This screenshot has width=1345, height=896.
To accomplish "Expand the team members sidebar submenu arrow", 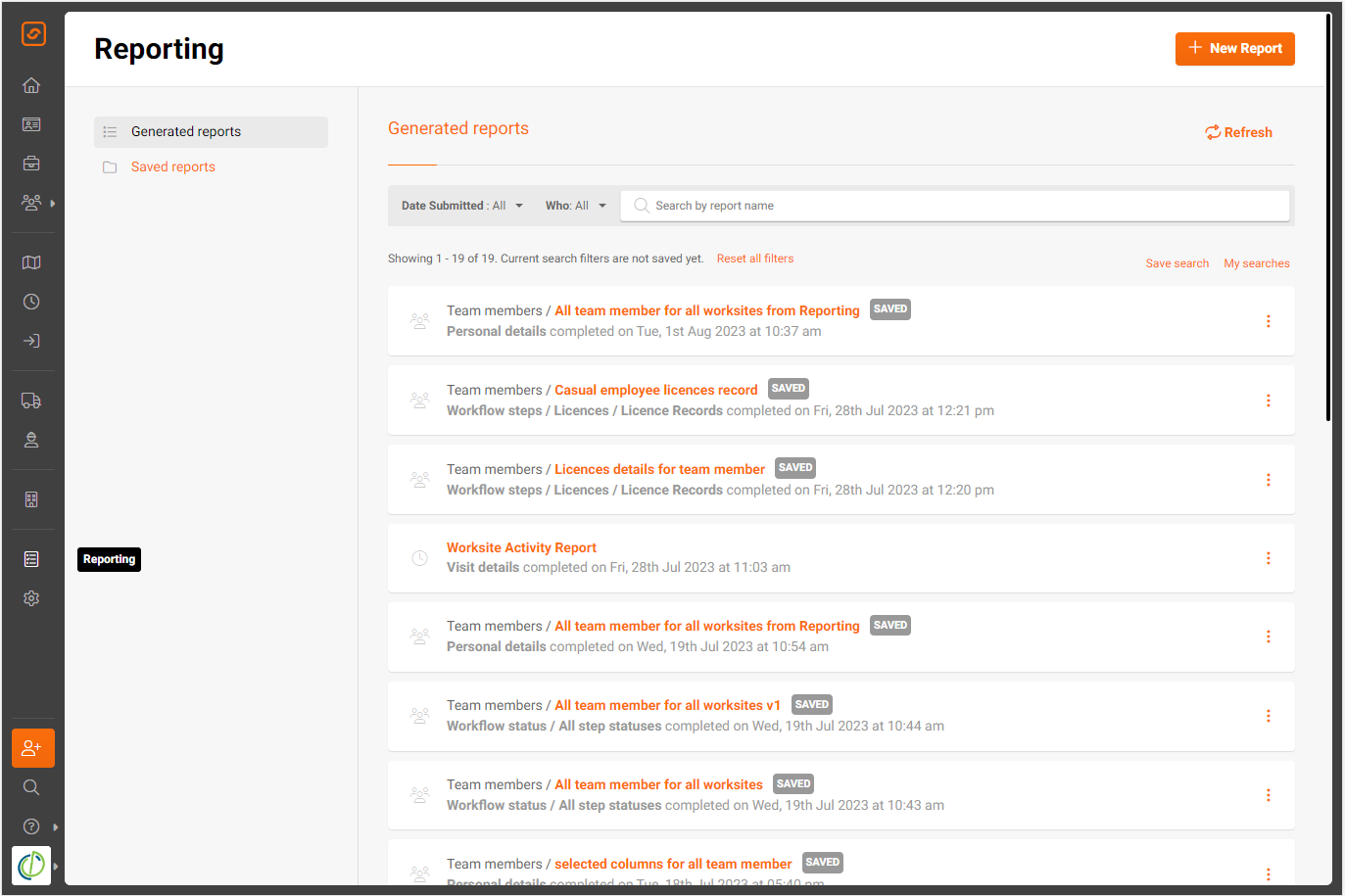I will (53, 204).
